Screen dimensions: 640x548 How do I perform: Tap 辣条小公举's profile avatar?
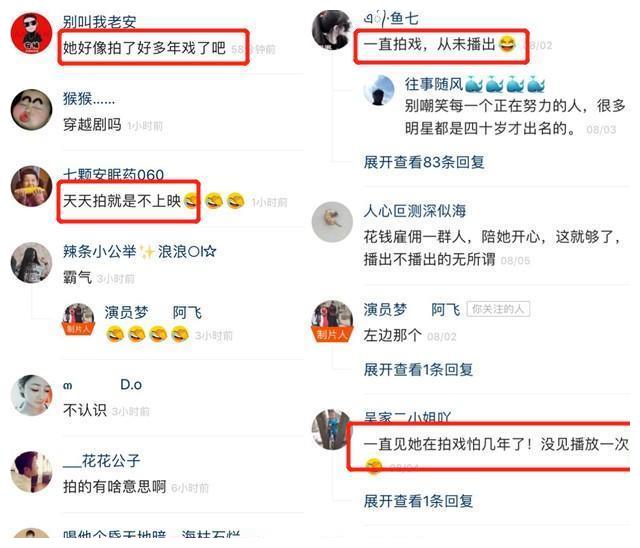click(x=31, y=262)
